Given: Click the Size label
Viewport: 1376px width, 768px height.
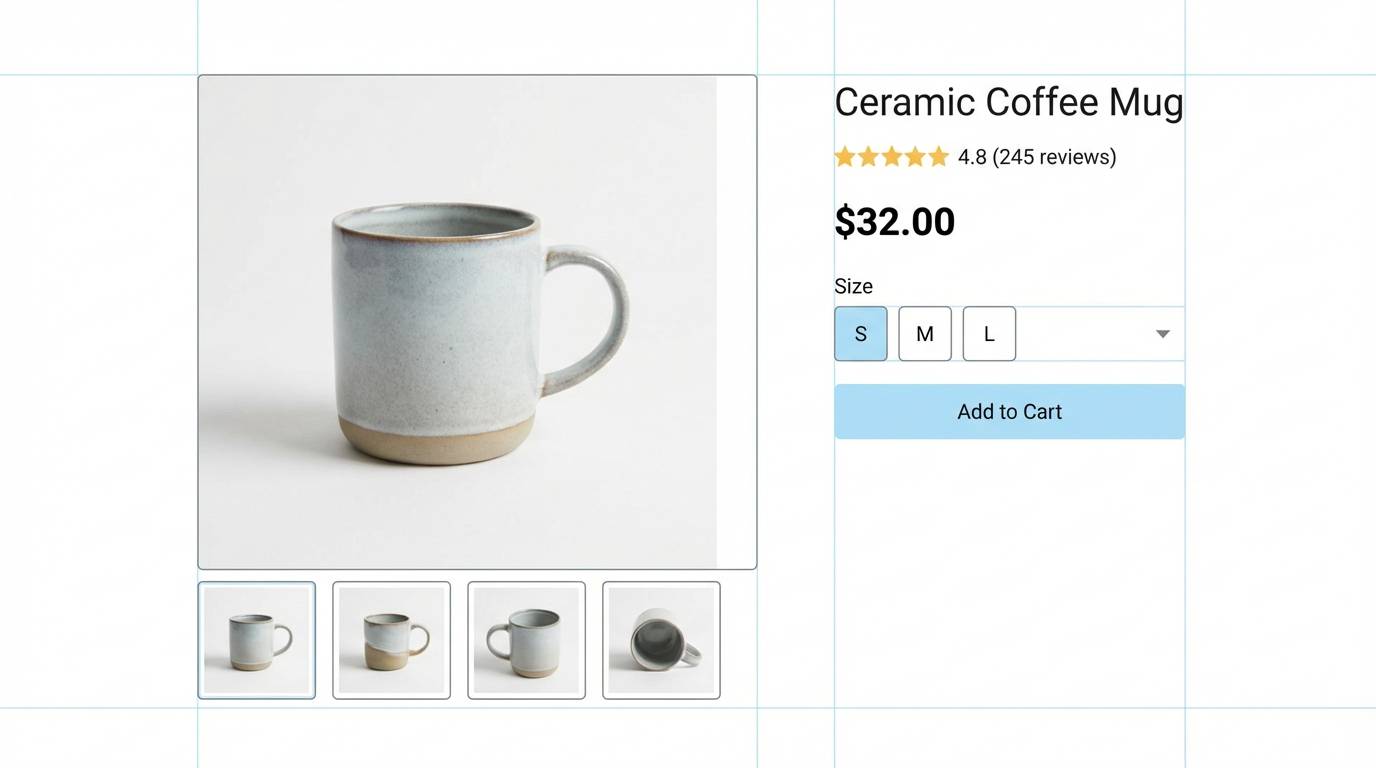Looking at the screenshot, I should [853, 286].
